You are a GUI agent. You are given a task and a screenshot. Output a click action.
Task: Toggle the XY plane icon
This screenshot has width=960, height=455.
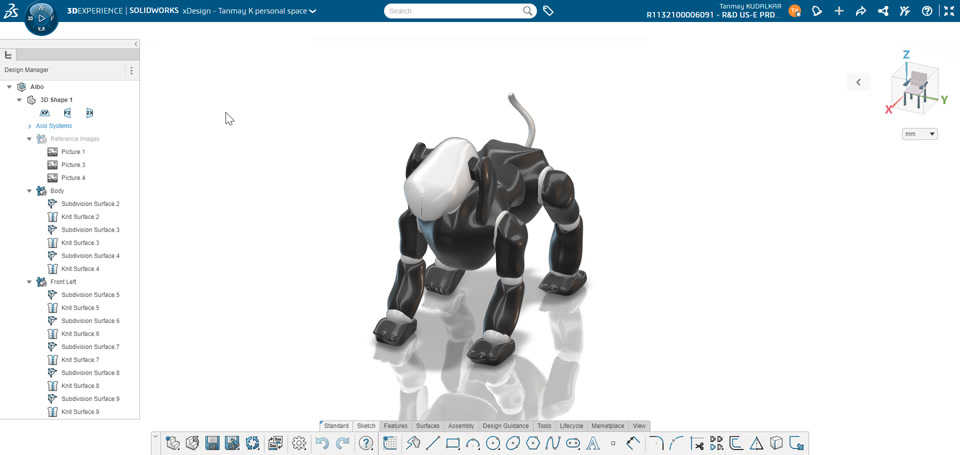coord(45,113)
